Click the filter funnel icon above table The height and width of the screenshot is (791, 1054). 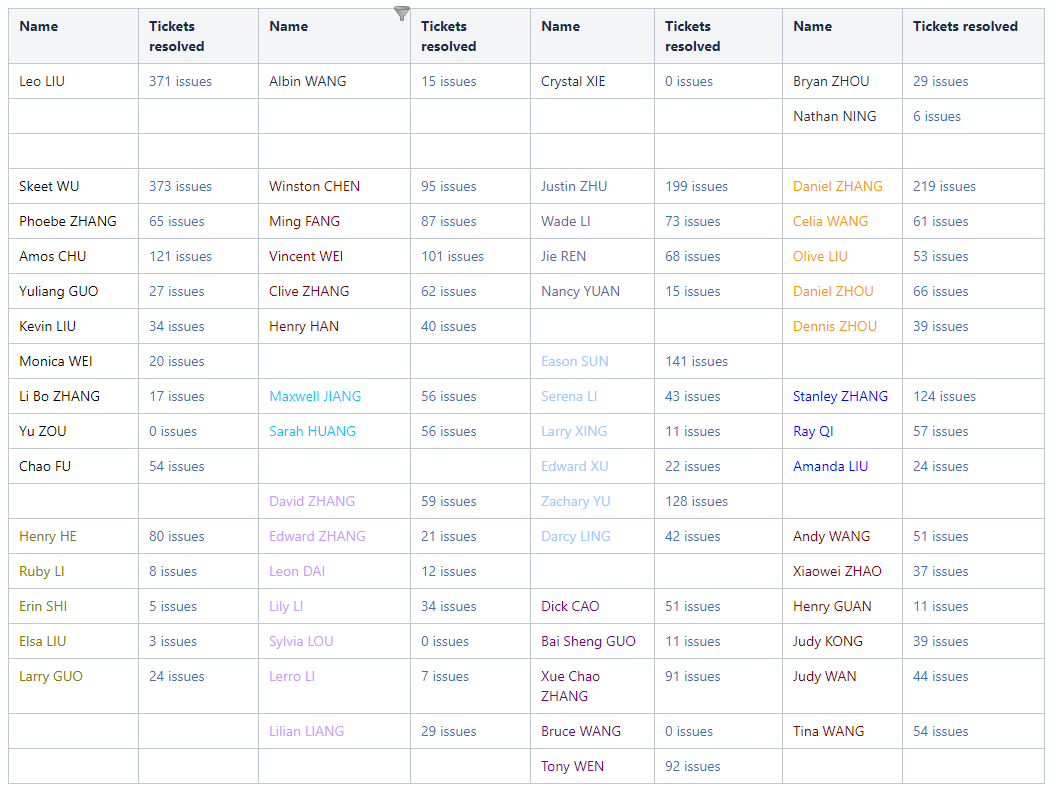(x=401, y=13)
